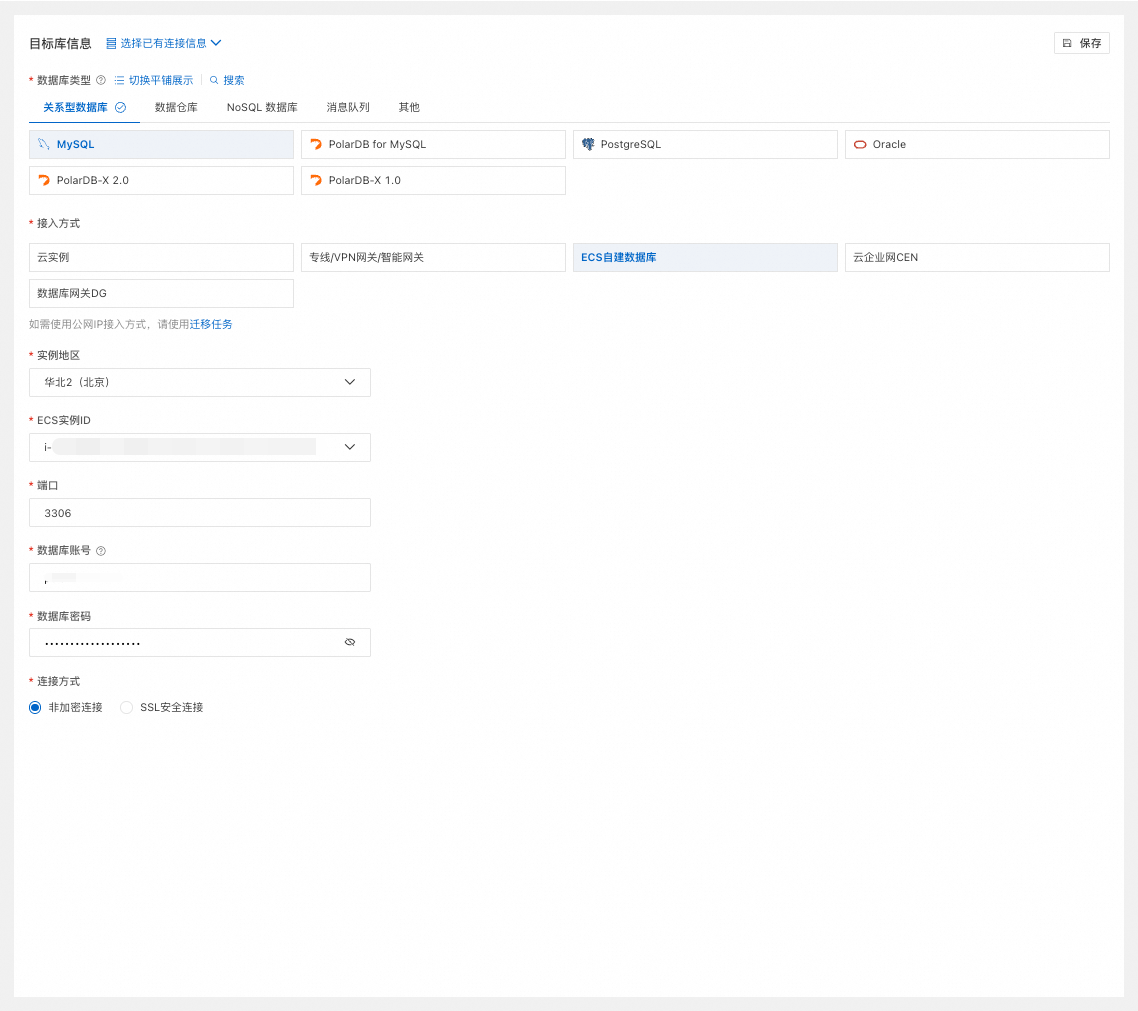The height and width of the screenshot is (1011, 1138).
Task: Choose 数据库网关DG access method
Action: [x=161, y=293]
